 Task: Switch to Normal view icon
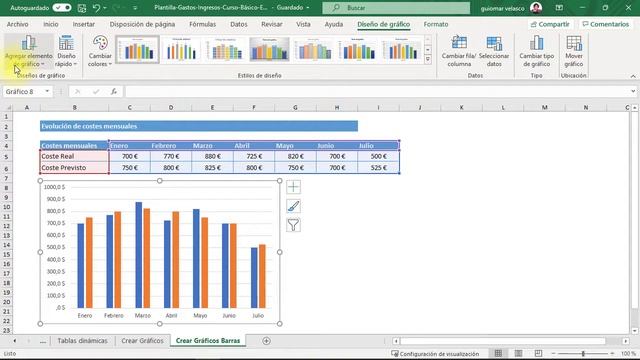[x=498, y=353]
